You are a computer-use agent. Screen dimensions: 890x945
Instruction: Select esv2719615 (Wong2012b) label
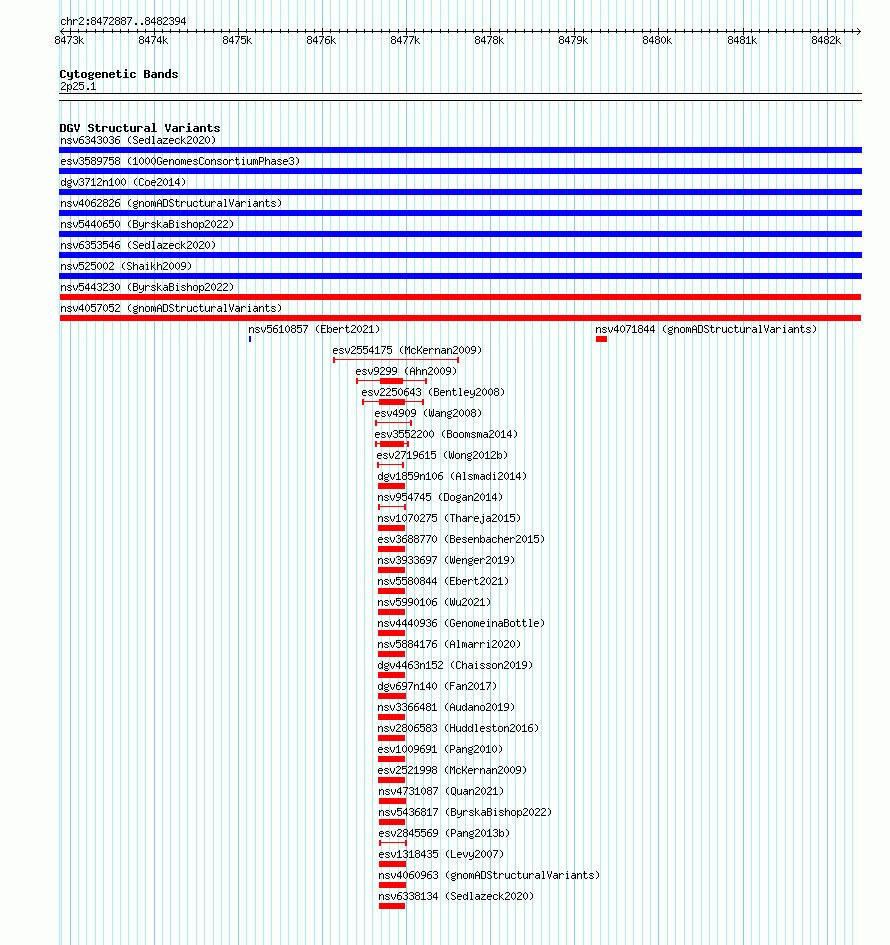(442, 456)
